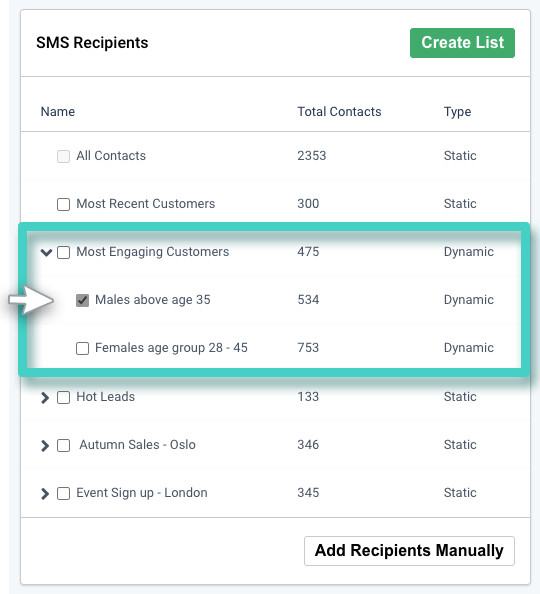Screen dimensions: 540x594
Task: Click the 753 contacts value
Action: point(308,348)
